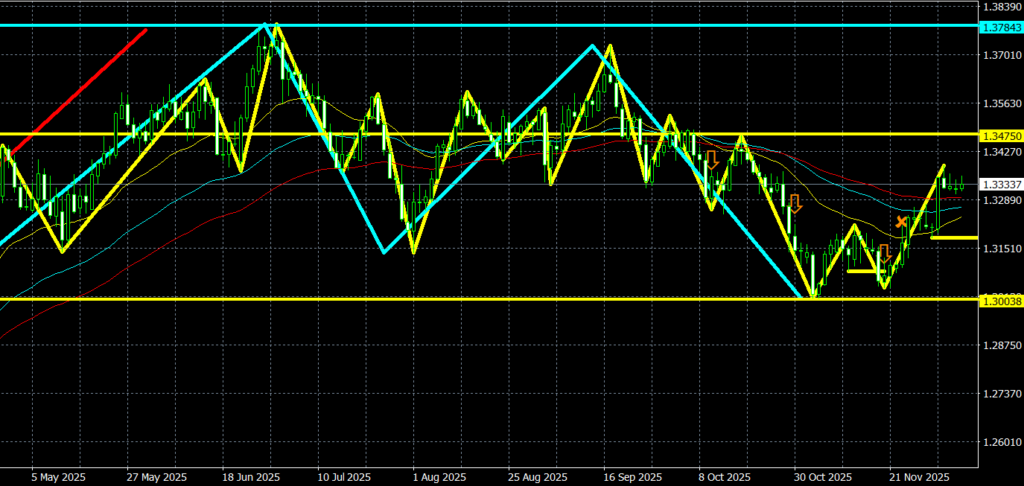Screen dimensions: 1024x486
Task: Click the 18 Jun 2025 date label
Action: [251, 478]
